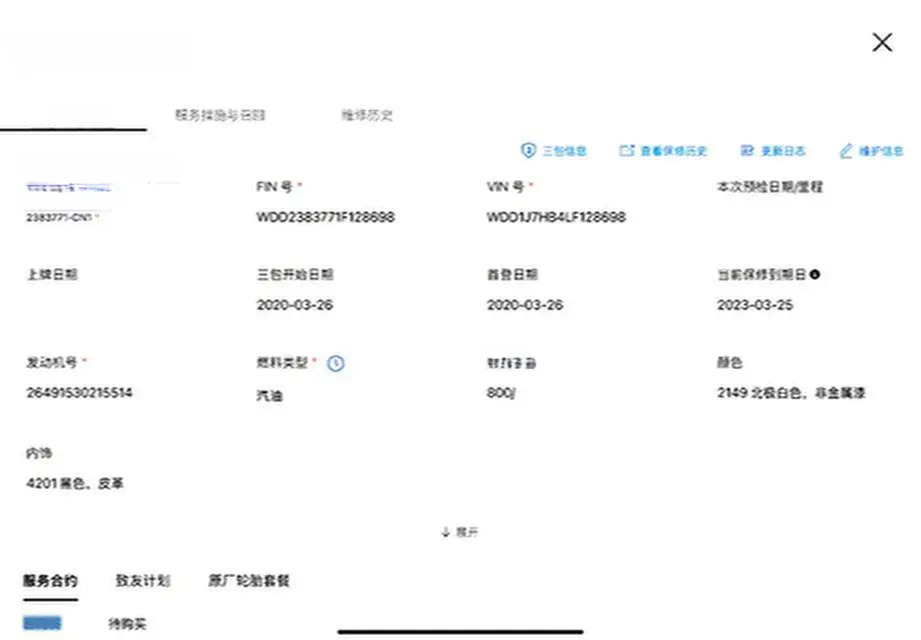
Task: Click the clock icon next to 燃料类型
Action: pos(336,363)
